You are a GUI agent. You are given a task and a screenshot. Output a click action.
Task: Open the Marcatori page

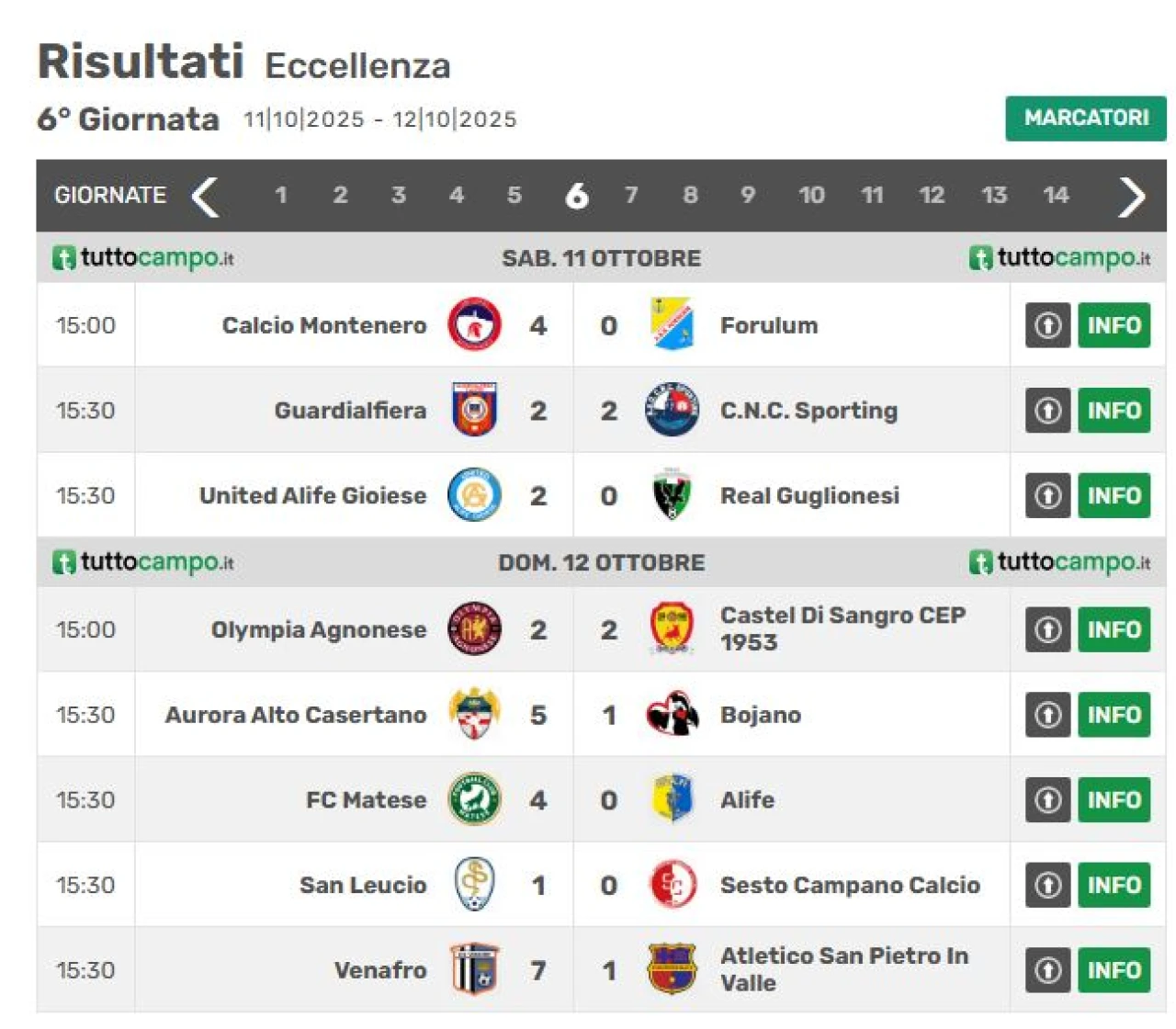(x=1085, y=119)
